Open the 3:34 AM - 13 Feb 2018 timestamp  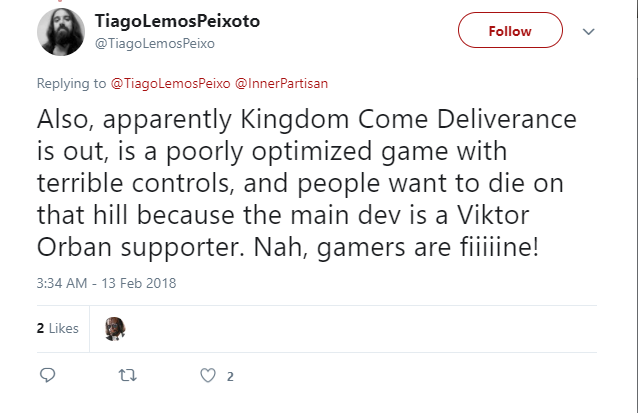[106, 283]
